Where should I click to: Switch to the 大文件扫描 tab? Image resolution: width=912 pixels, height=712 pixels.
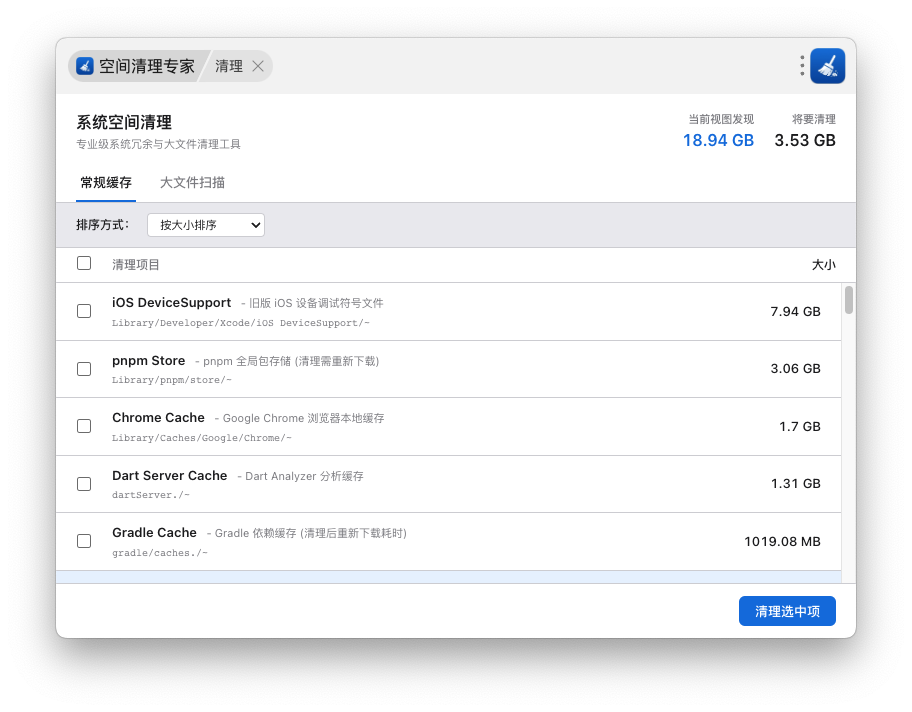click(x=192, y=183)
